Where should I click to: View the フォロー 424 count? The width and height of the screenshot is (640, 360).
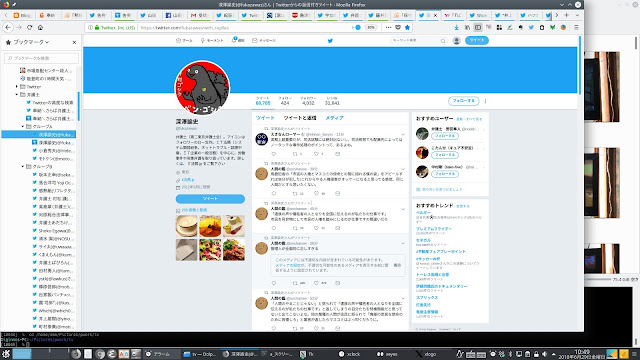pos(285,101)
